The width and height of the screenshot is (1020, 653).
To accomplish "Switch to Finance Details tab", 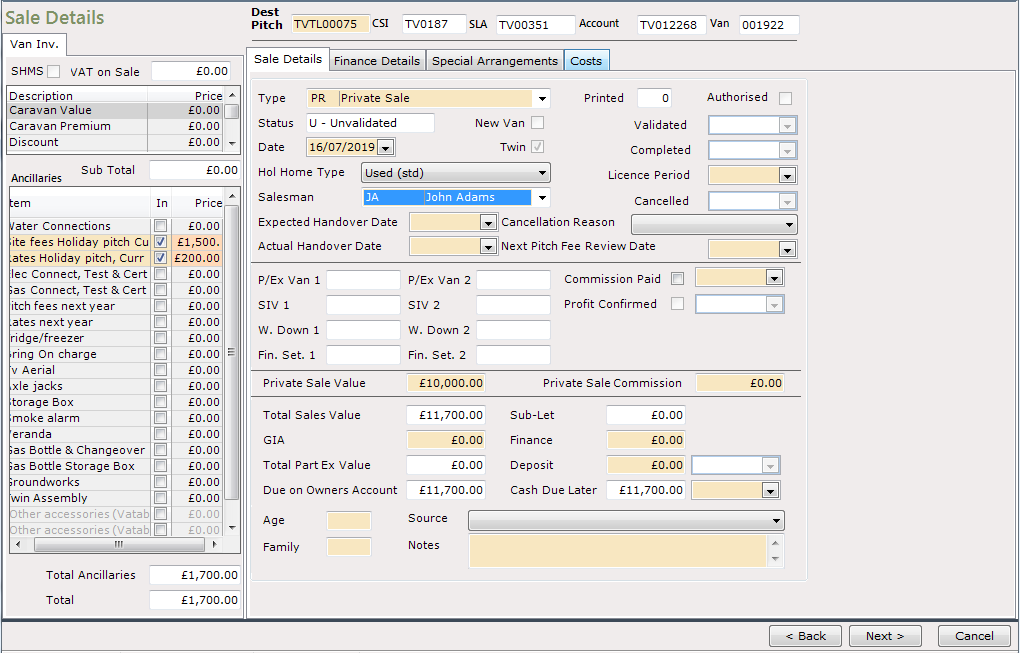I will (377, 61).
